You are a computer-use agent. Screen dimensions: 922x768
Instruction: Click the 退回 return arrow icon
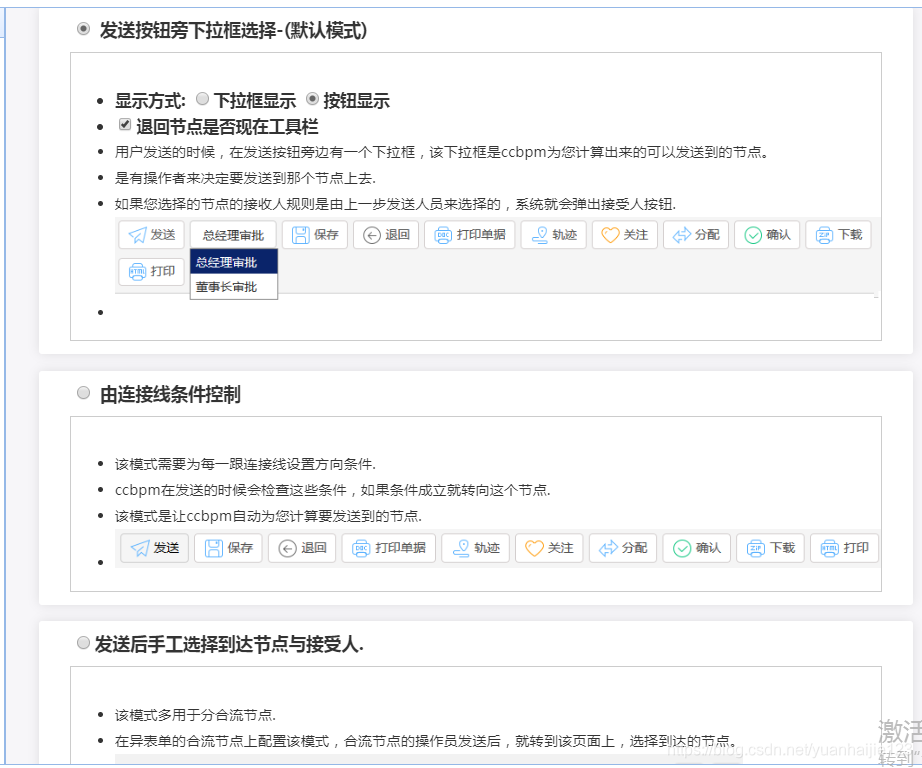[373, 234]
